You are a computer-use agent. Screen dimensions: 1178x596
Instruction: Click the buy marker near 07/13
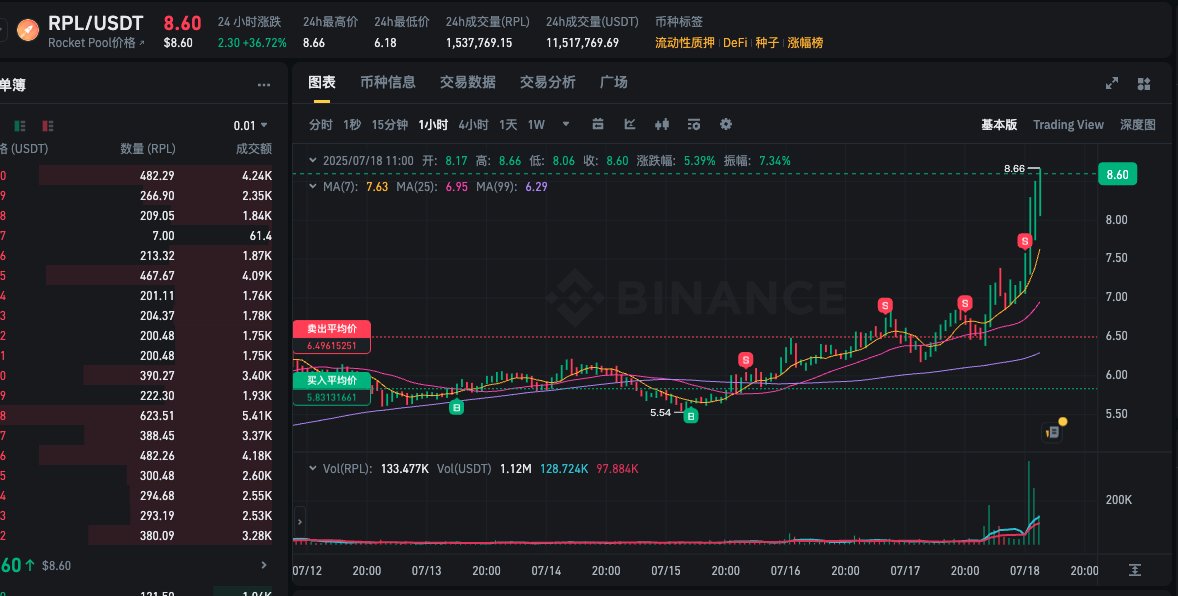point(456,407)
